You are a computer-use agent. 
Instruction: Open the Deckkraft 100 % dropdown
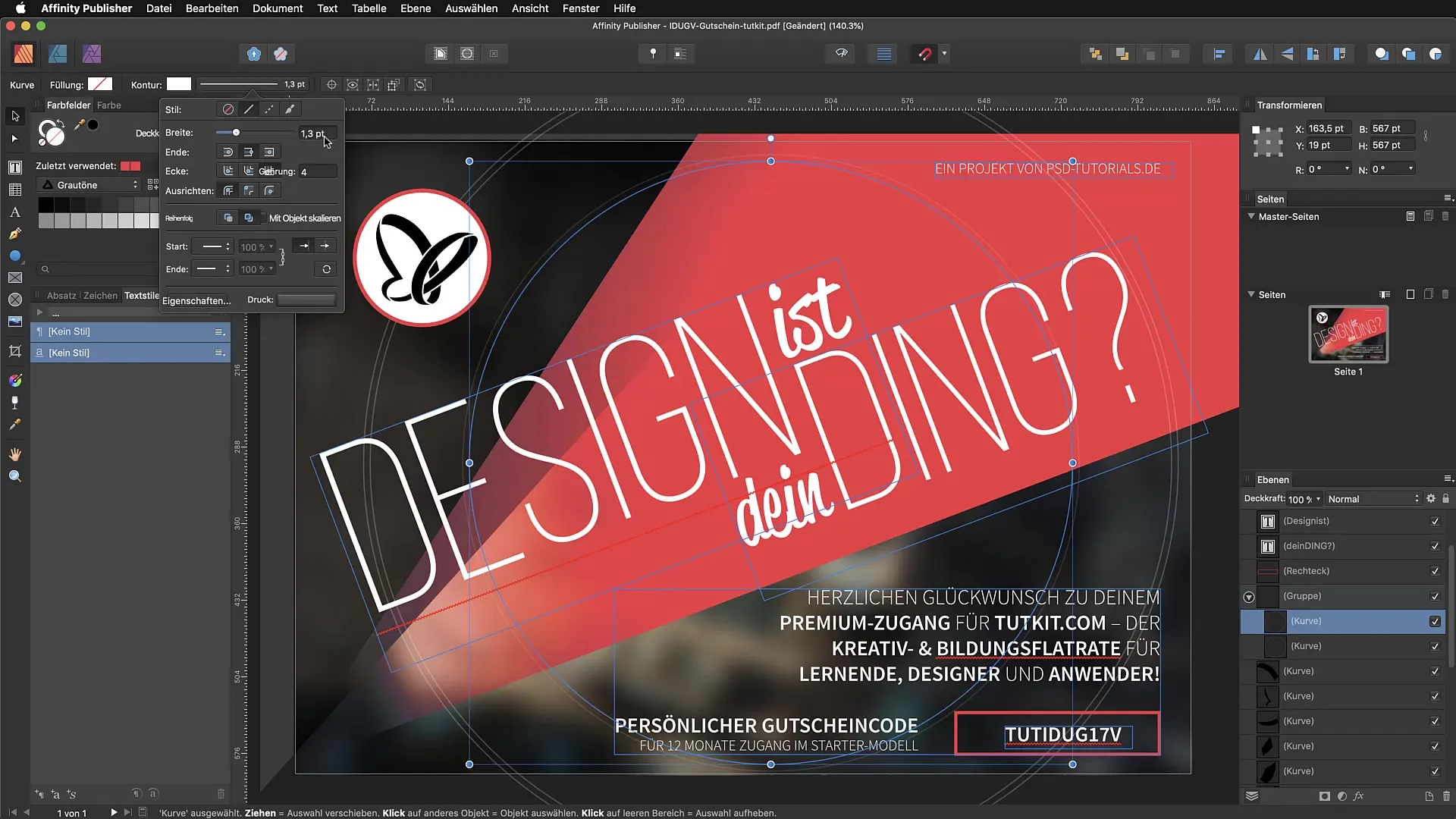1304,499
